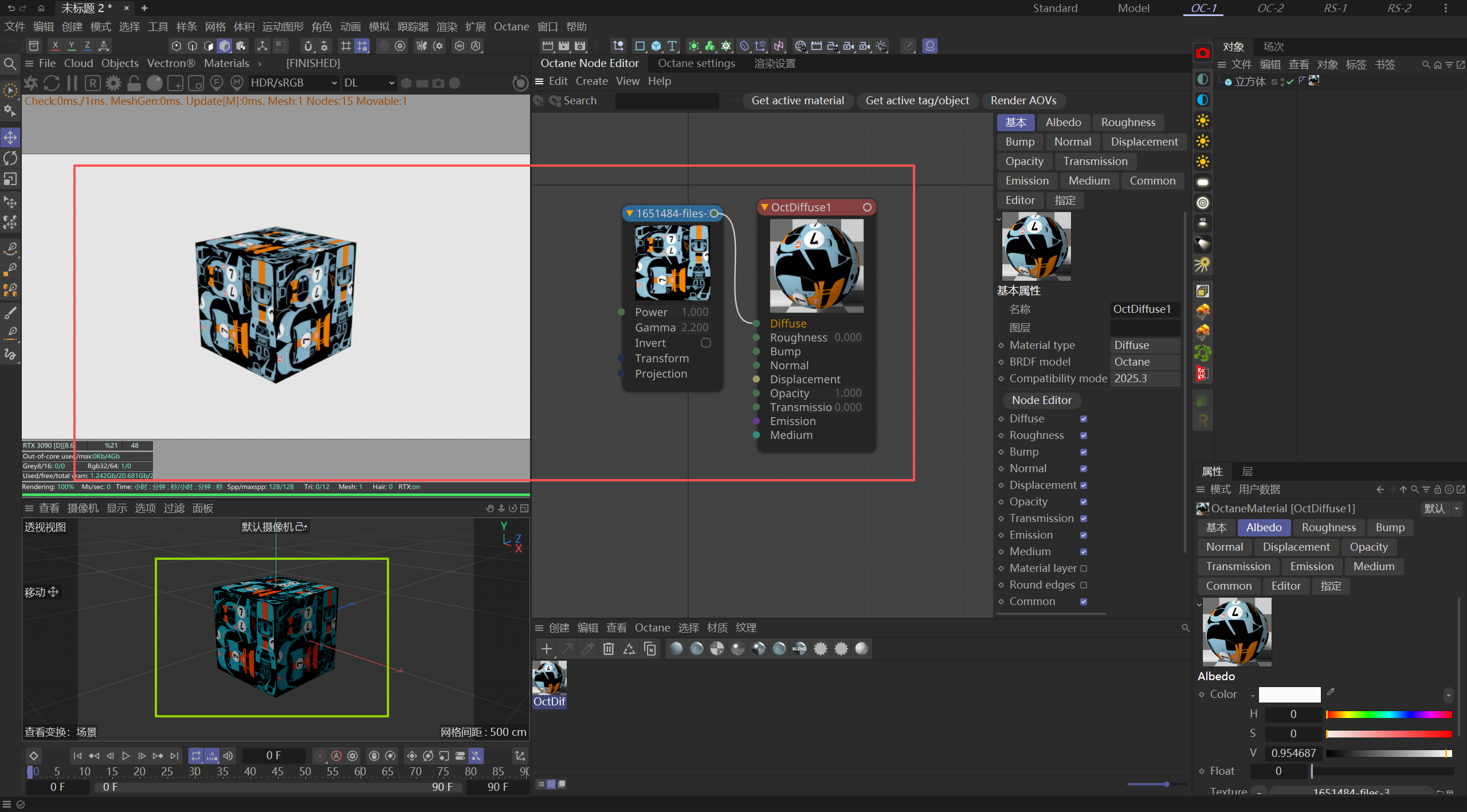Select the material eyedropper icon in node editor toolbar
Viewport: 1467px width, 812px height.
pyautogui.click(x=587, y=648)
